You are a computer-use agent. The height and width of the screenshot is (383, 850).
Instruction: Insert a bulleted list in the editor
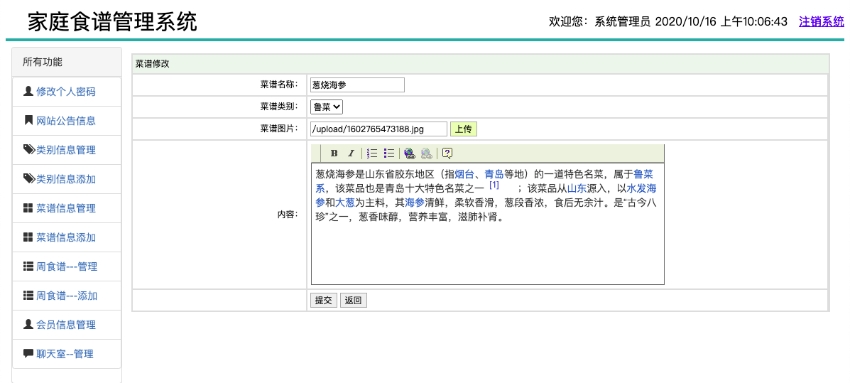click(389, 153)
